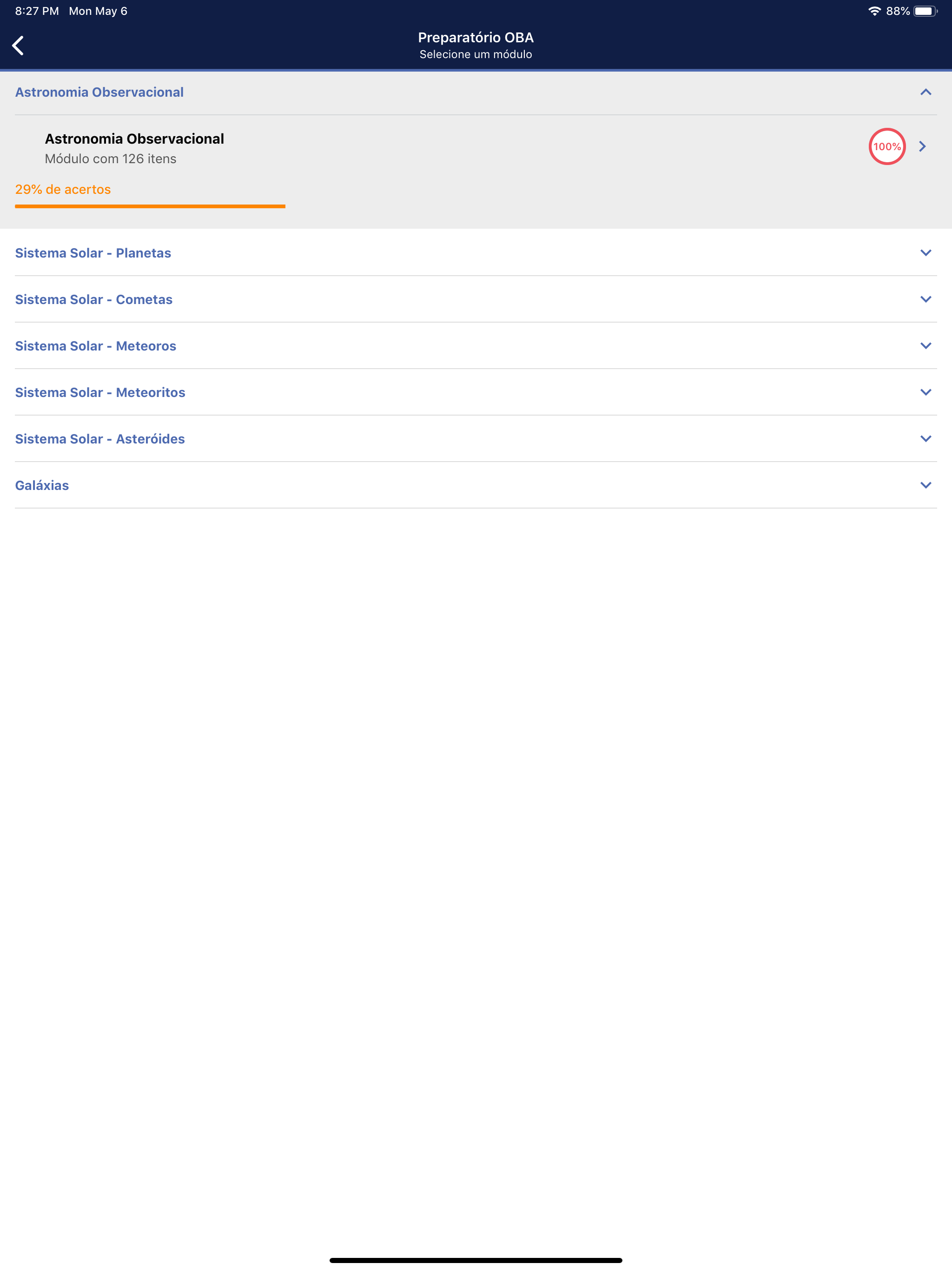This screenshot has height=1270, width=952.
Task: Expand Sistema Solar - Meteoritos chevron
Action: point(925,392)
